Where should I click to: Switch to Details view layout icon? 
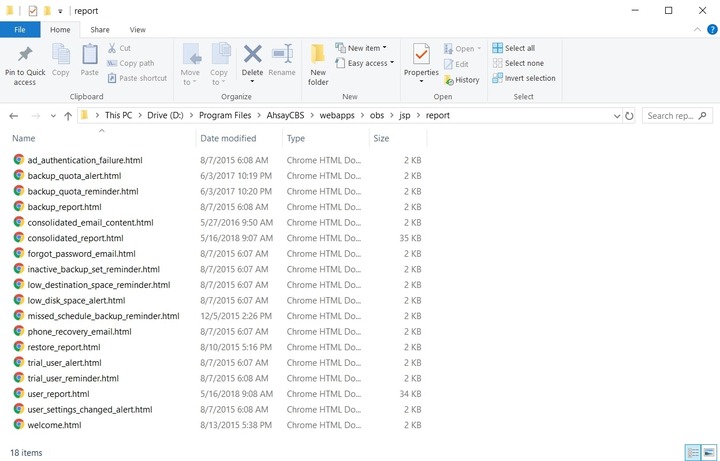(x=692, y=452)
